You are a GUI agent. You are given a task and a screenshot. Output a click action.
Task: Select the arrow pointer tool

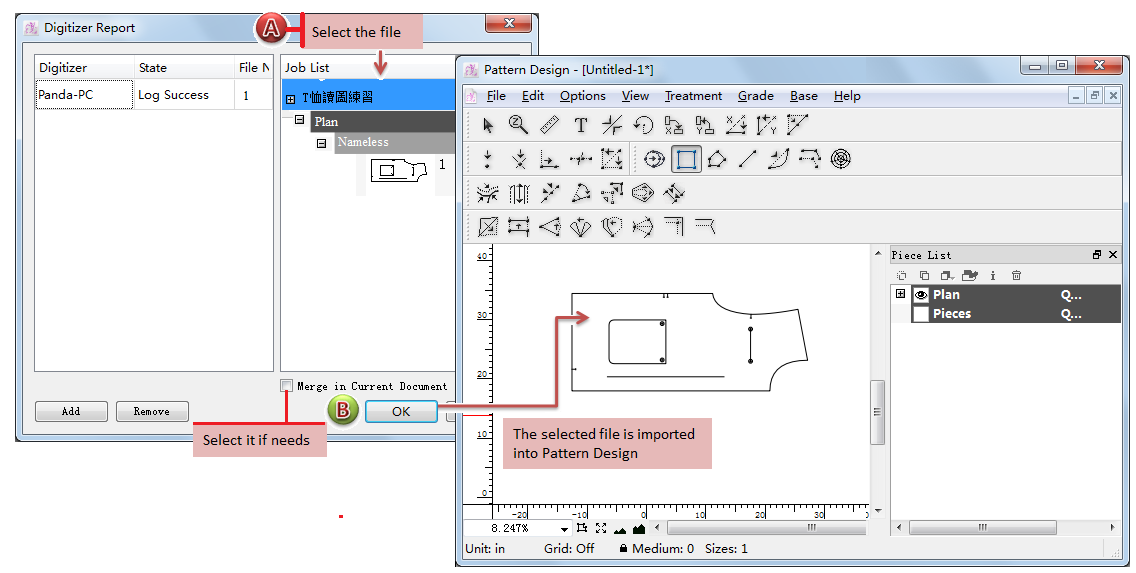pos(488,125)
